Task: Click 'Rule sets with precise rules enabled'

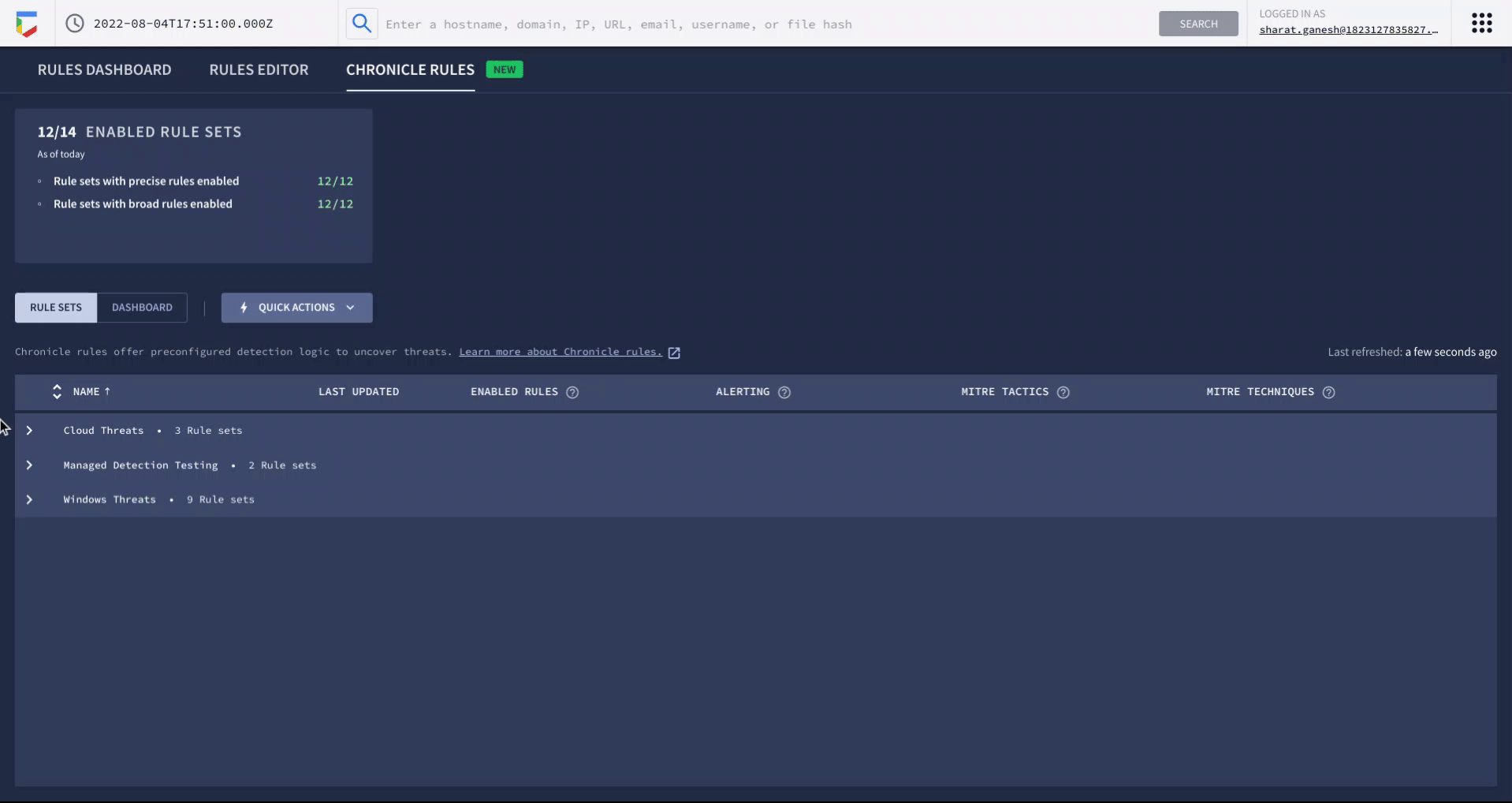Action: tap(146, 181)
